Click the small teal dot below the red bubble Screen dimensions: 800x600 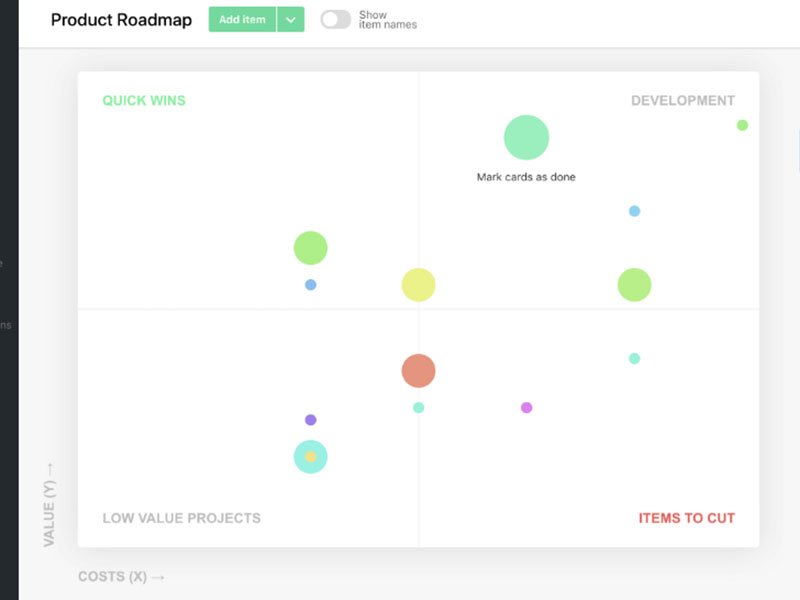(x=418, y=407)
